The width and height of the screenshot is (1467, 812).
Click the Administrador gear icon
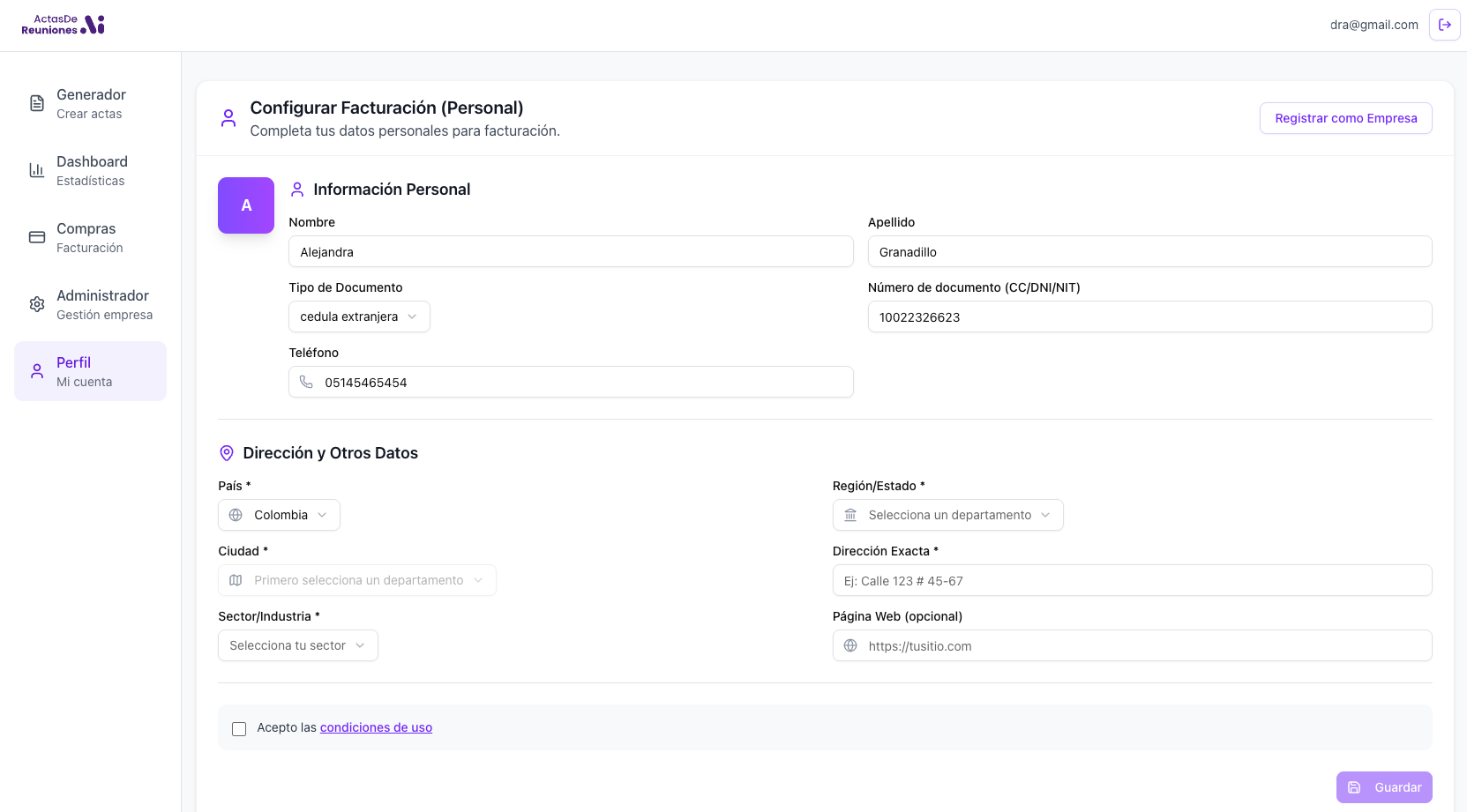(37, 304)
